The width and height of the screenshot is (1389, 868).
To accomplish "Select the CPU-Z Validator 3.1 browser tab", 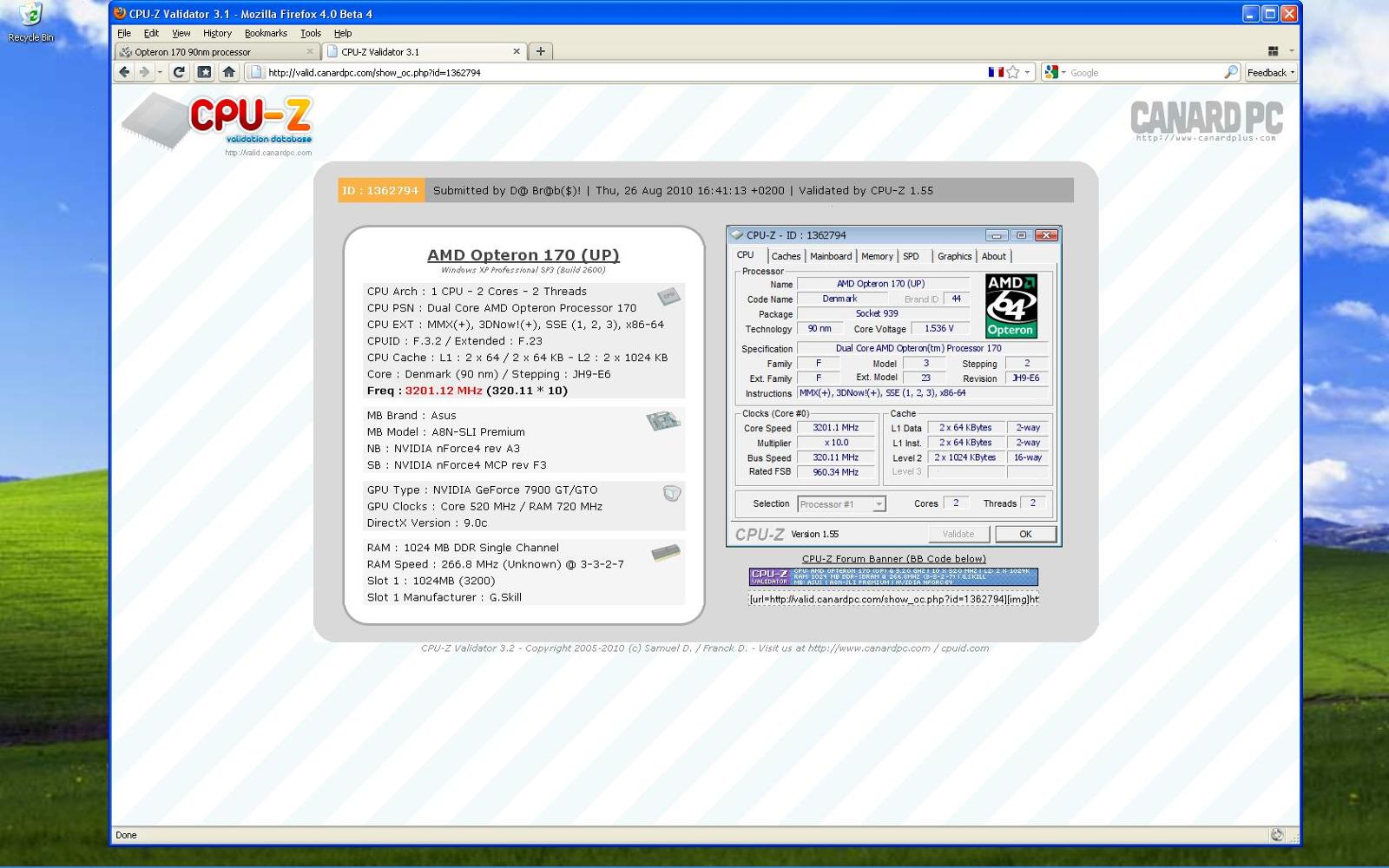I will (x=425, y=51).
